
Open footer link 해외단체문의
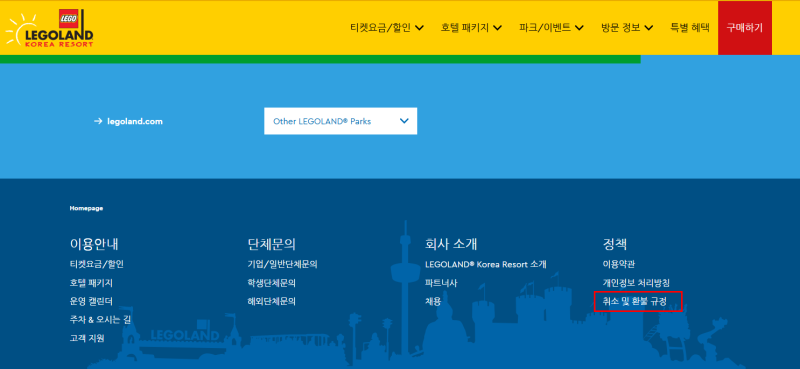(271, 301)
